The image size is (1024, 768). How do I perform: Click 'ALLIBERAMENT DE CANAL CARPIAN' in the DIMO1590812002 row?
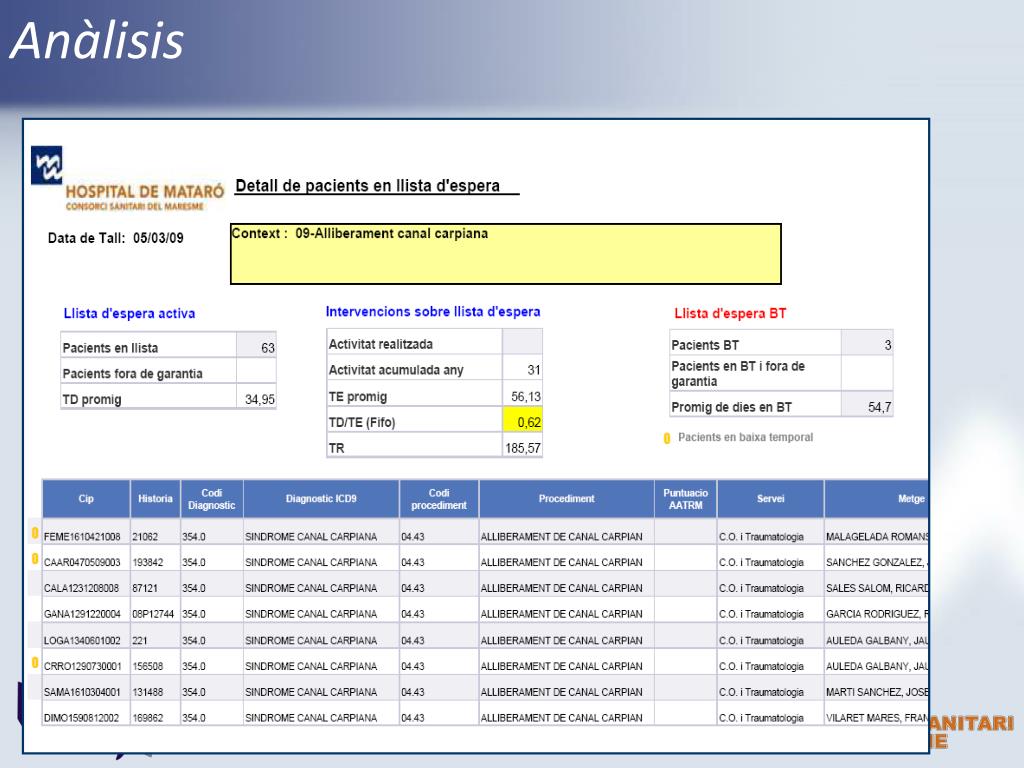(x=562, y=718)
